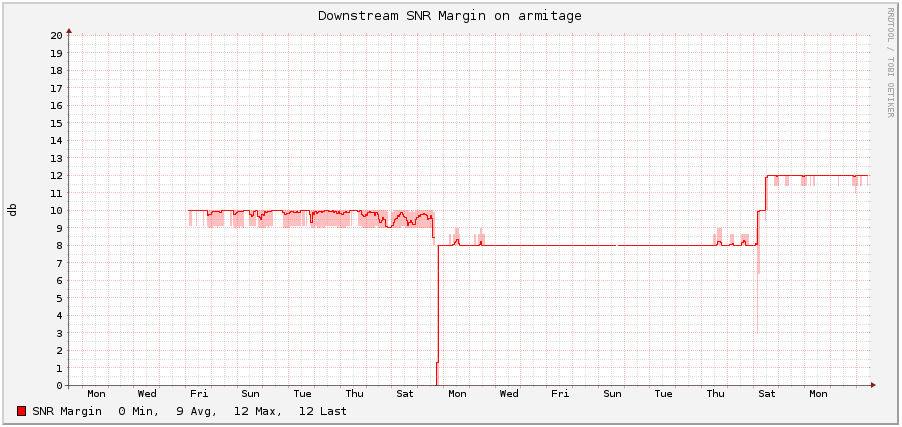
Task: Click the y-axis label '2'
Action: (x=59, y=350)
